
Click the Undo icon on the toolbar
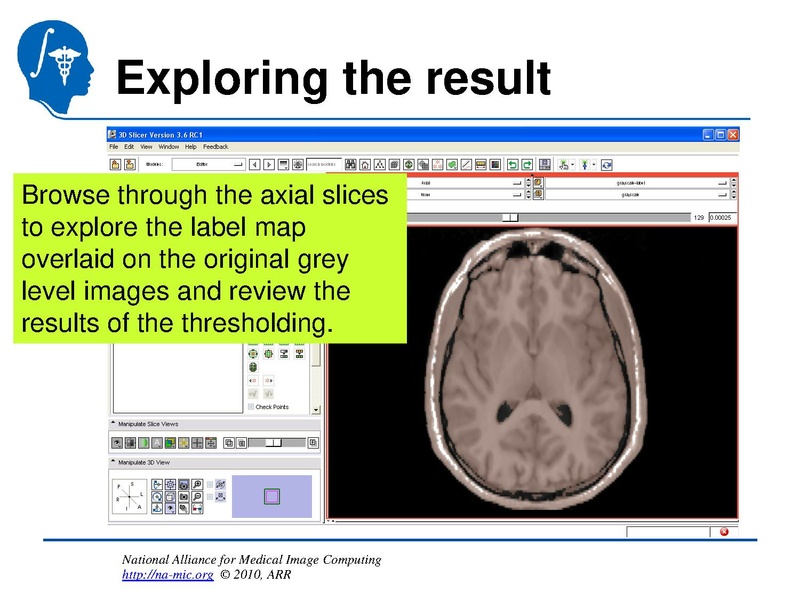(x=514, y=163)
